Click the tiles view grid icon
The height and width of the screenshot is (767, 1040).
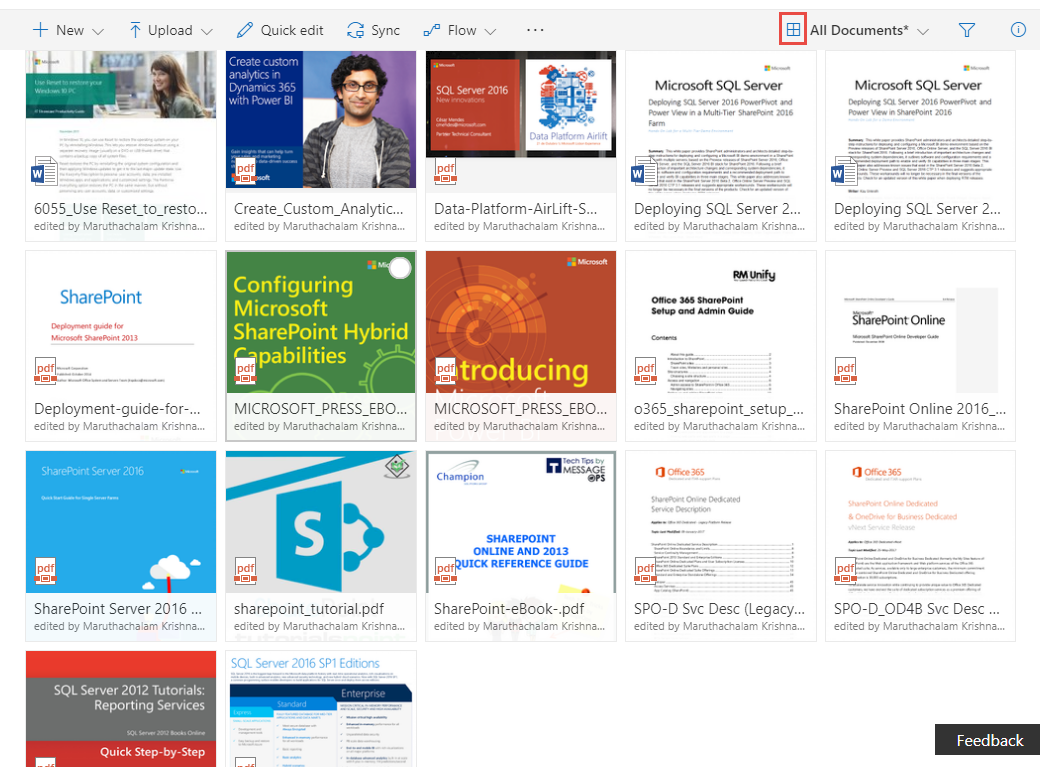(x=793, y=30)
